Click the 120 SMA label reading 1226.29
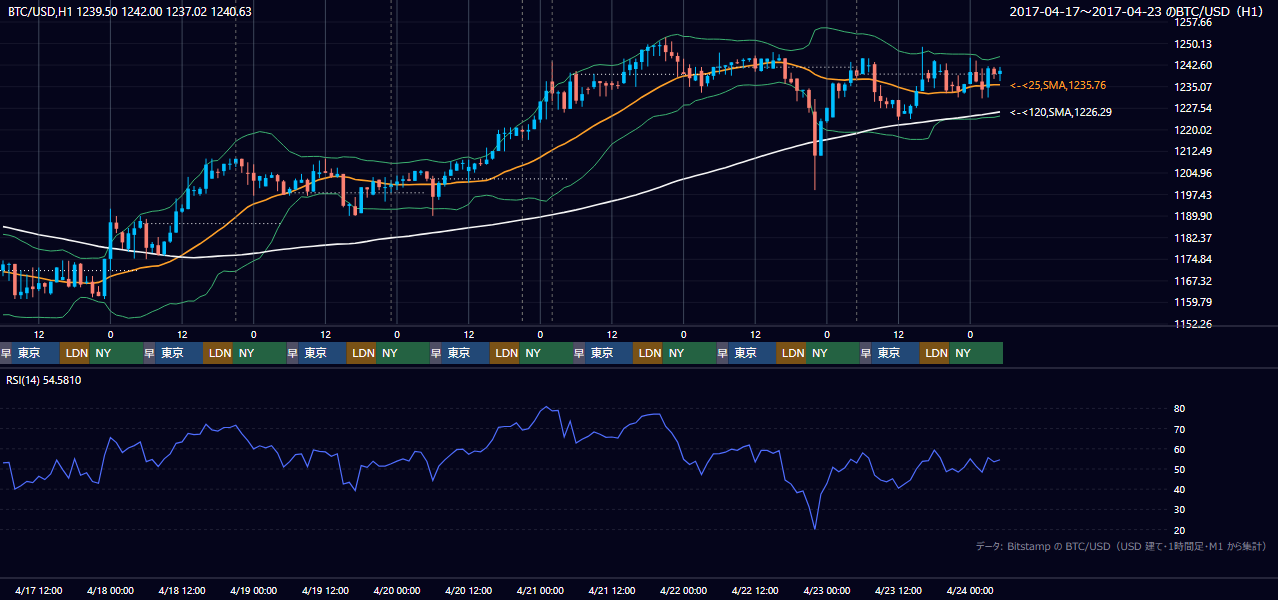Viewport: 1278px width, 600px height. coord(1060,112)
